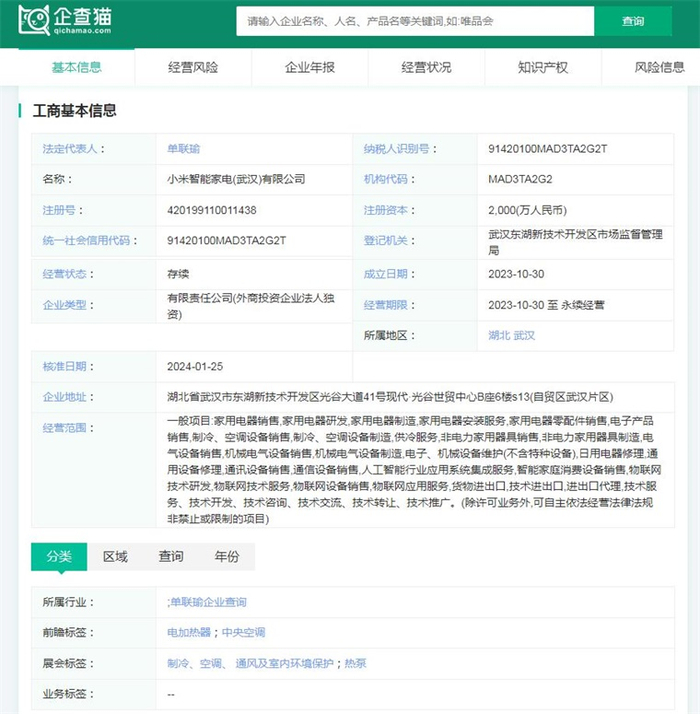
Task: Open the 单联瑜企业查询 link
Action: (x=209, y=602)
